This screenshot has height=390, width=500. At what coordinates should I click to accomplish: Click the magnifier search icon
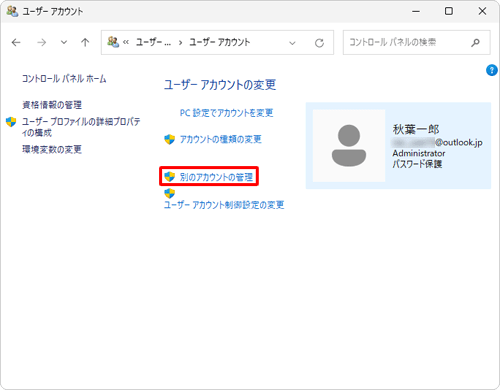(476, 42)
